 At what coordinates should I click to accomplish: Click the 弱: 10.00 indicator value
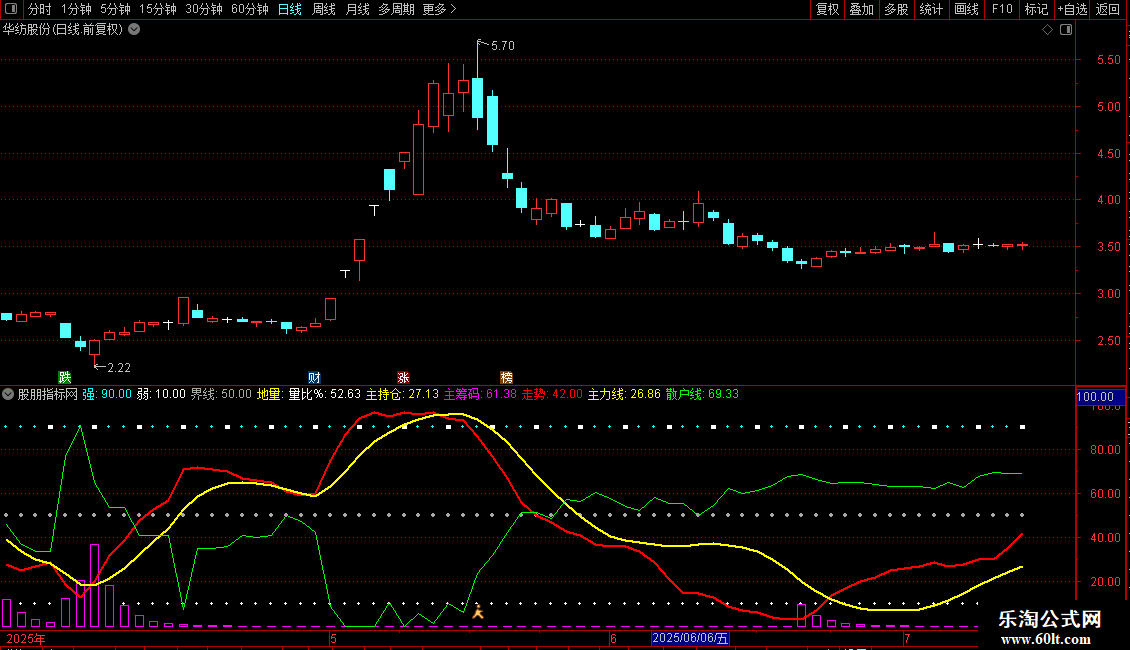[161, 394]
